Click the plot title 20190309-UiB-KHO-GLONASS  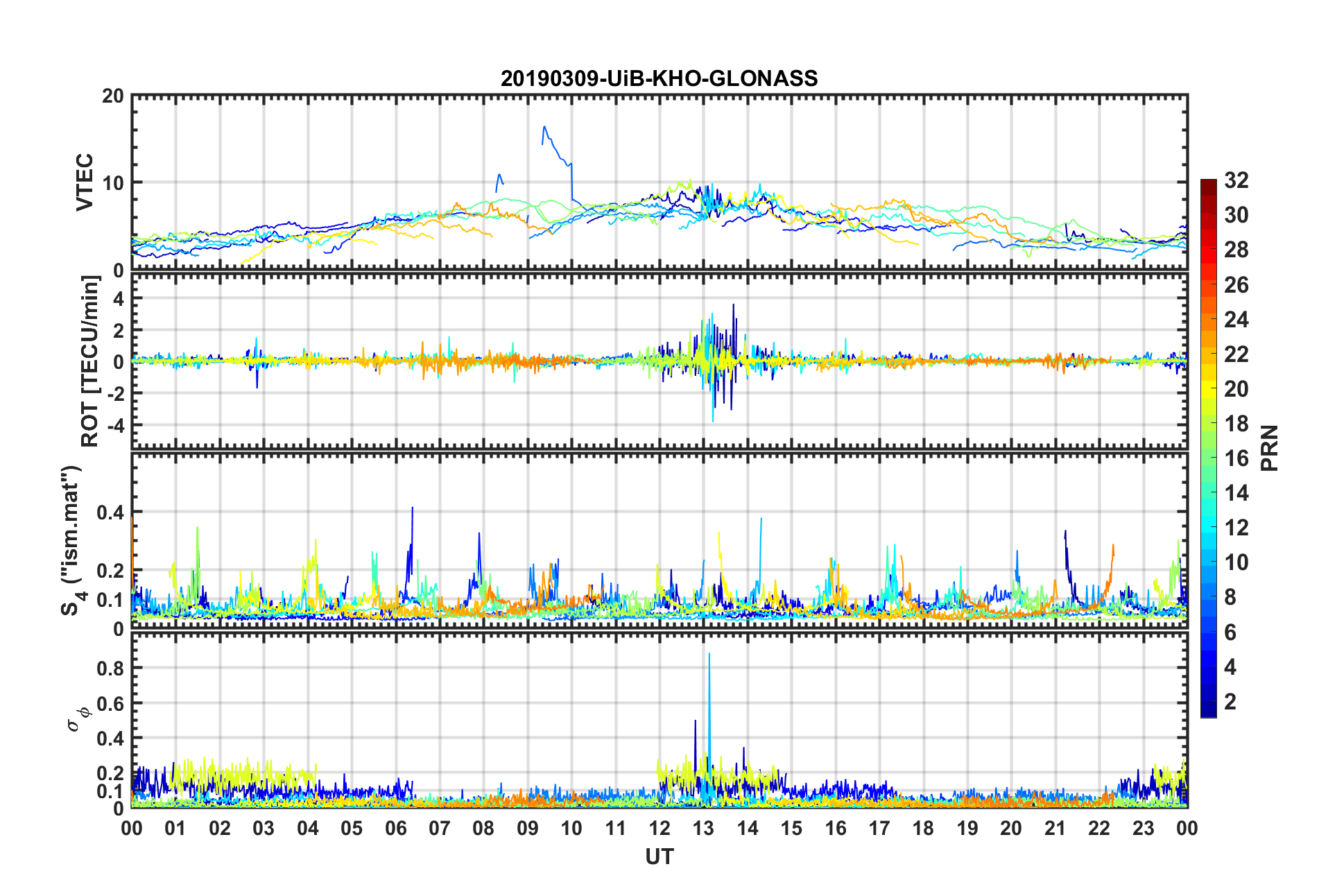[x=659, y=78]
